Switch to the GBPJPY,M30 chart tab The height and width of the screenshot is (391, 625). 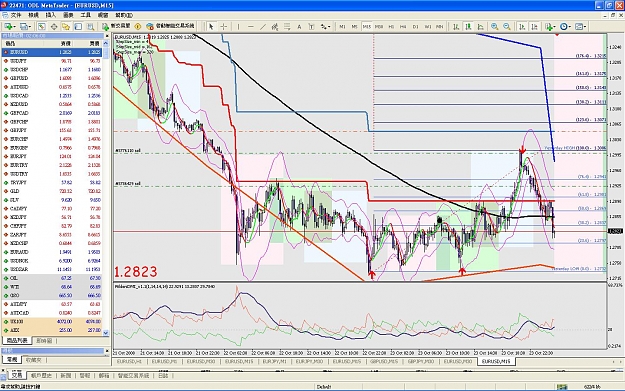tap(421, 362)
